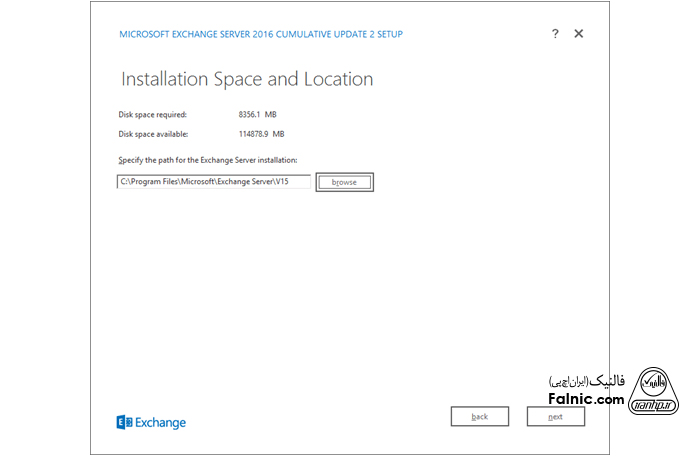
Task: Click the circular iranhp.ir logo
Action: click(656, 389)
